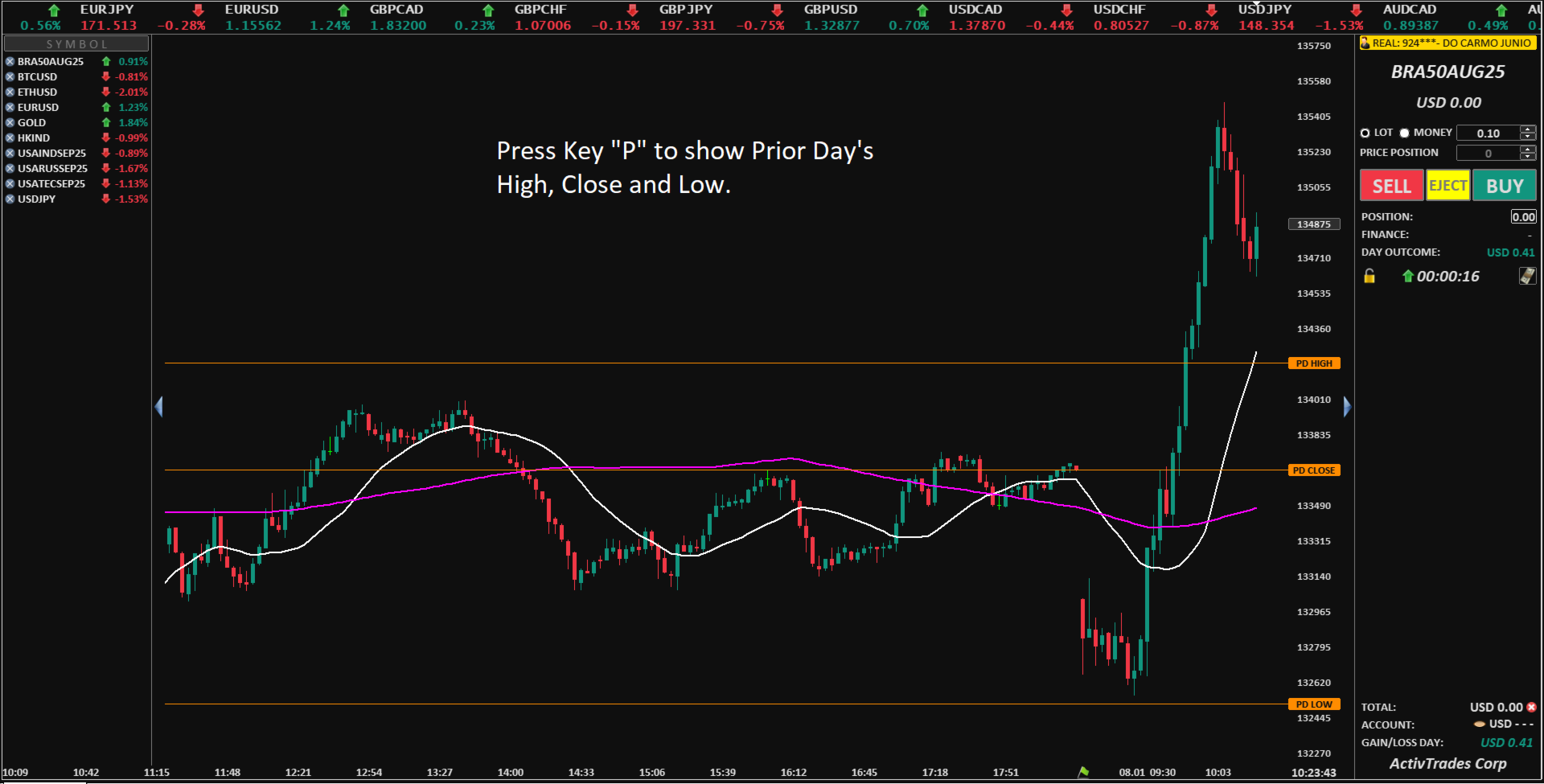The width and height of the screenshot is (1544, 784).
Task: Click the yellow EJECT button
Action: pos(1448,186)
